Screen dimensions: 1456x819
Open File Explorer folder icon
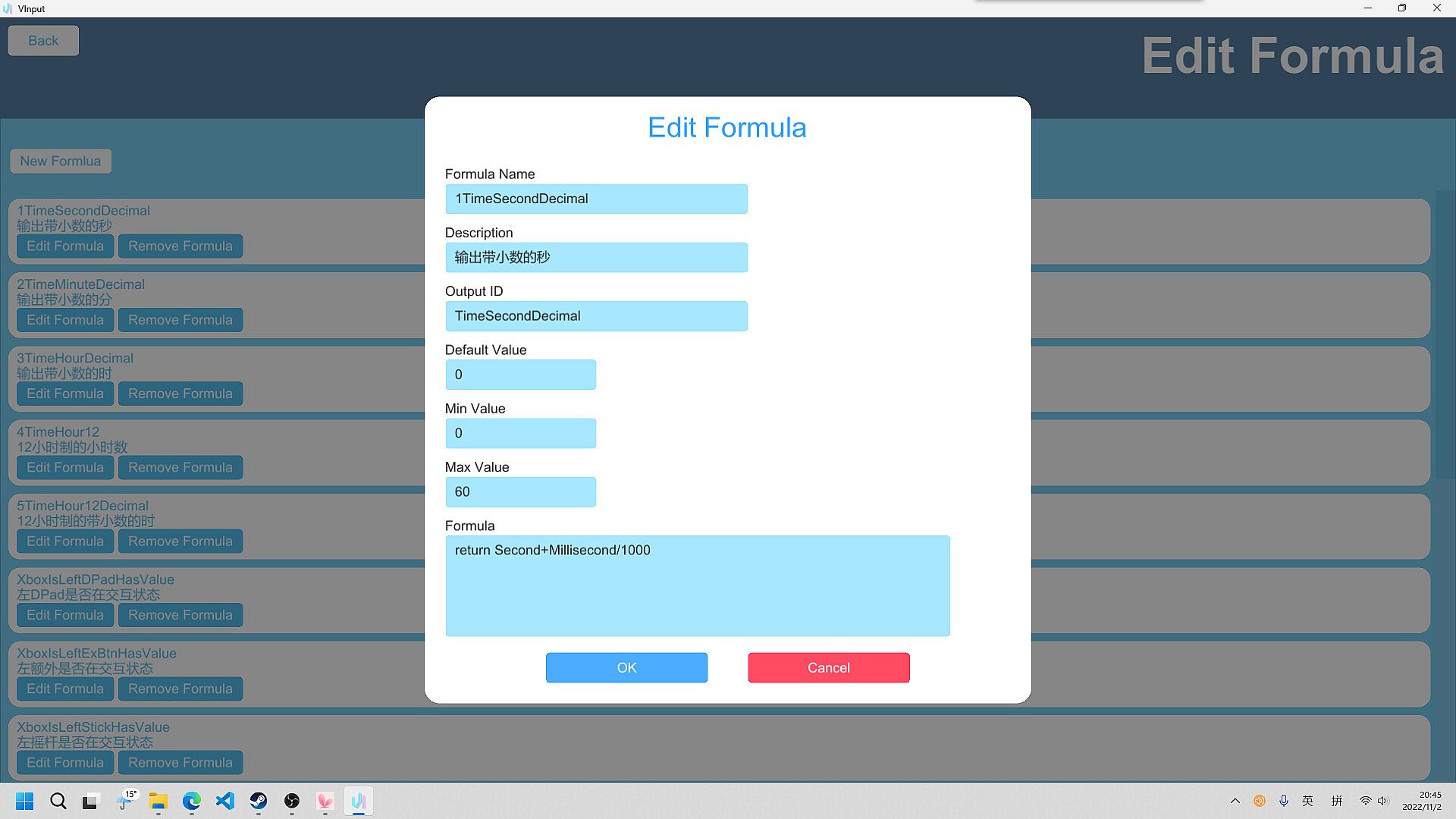click(158, 801)
